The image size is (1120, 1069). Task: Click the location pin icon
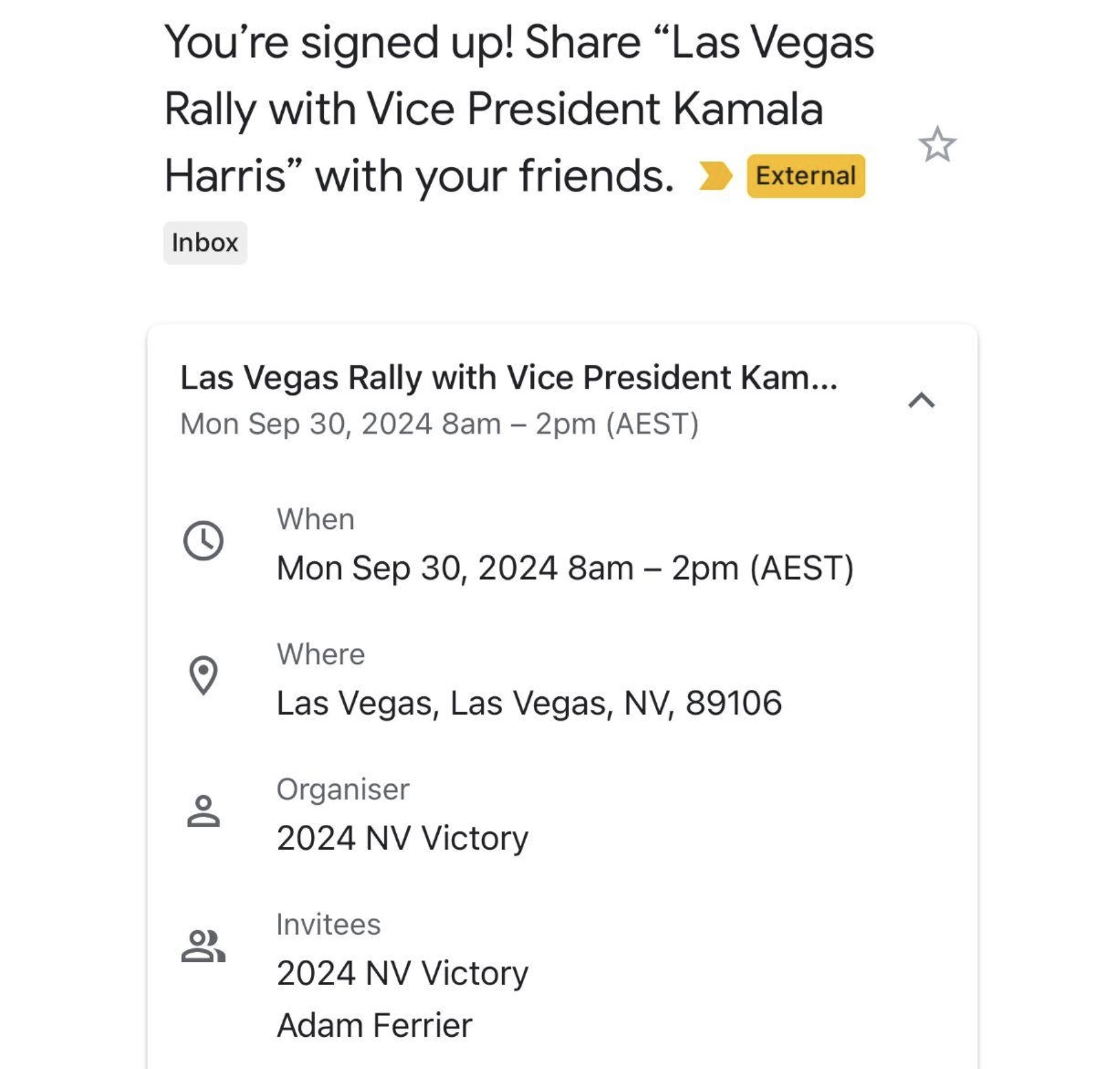point(203,675)
